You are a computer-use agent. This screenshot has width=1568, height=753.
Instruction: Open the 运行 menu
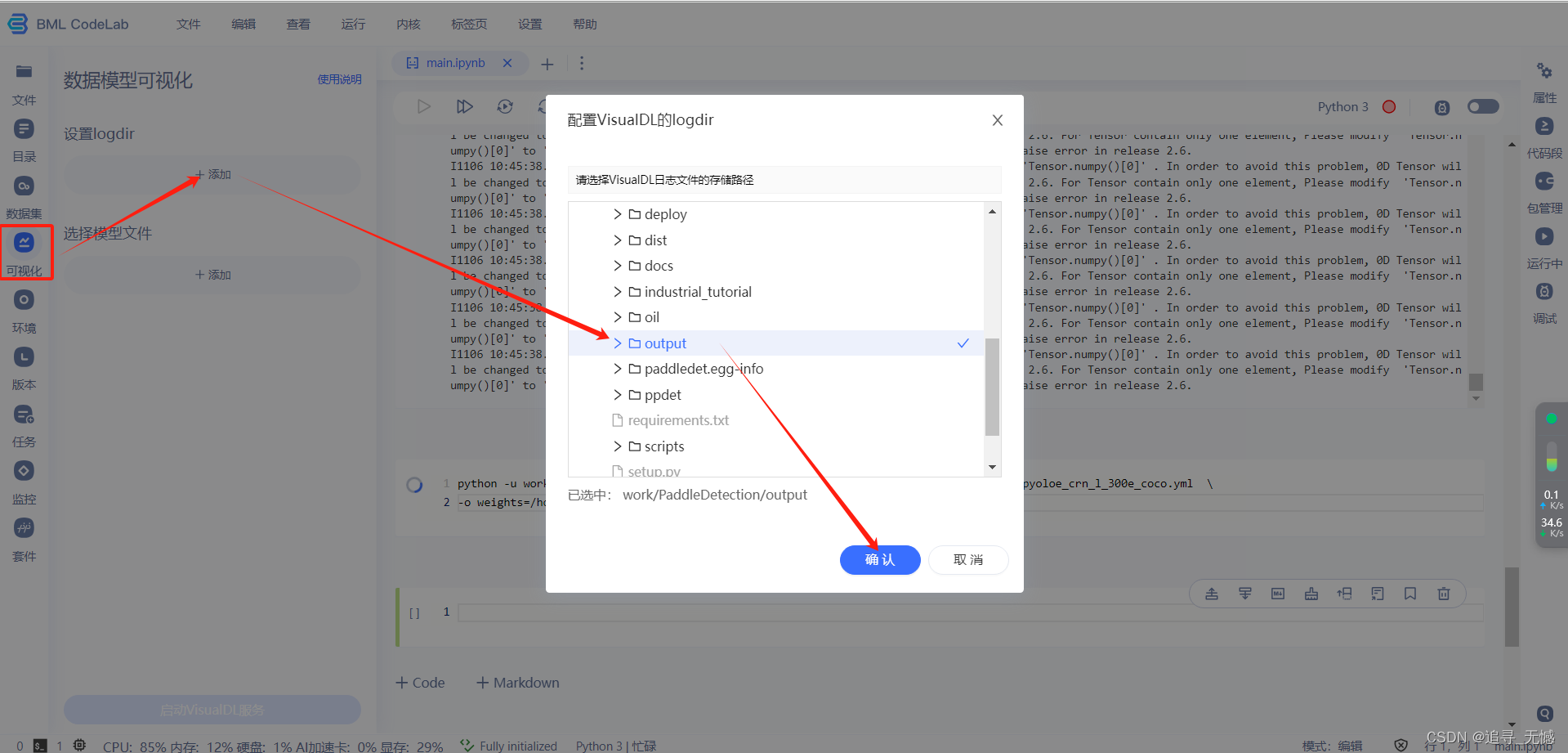point(353,24)
